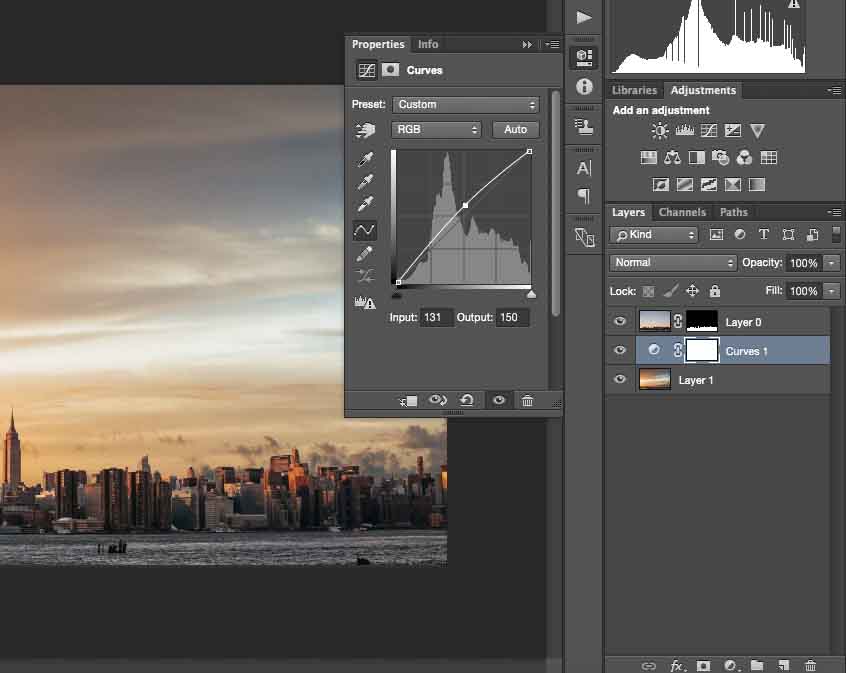Screen dimensions: 846x673
Task: Toggle lock position
Action: [x=692, y=291]
